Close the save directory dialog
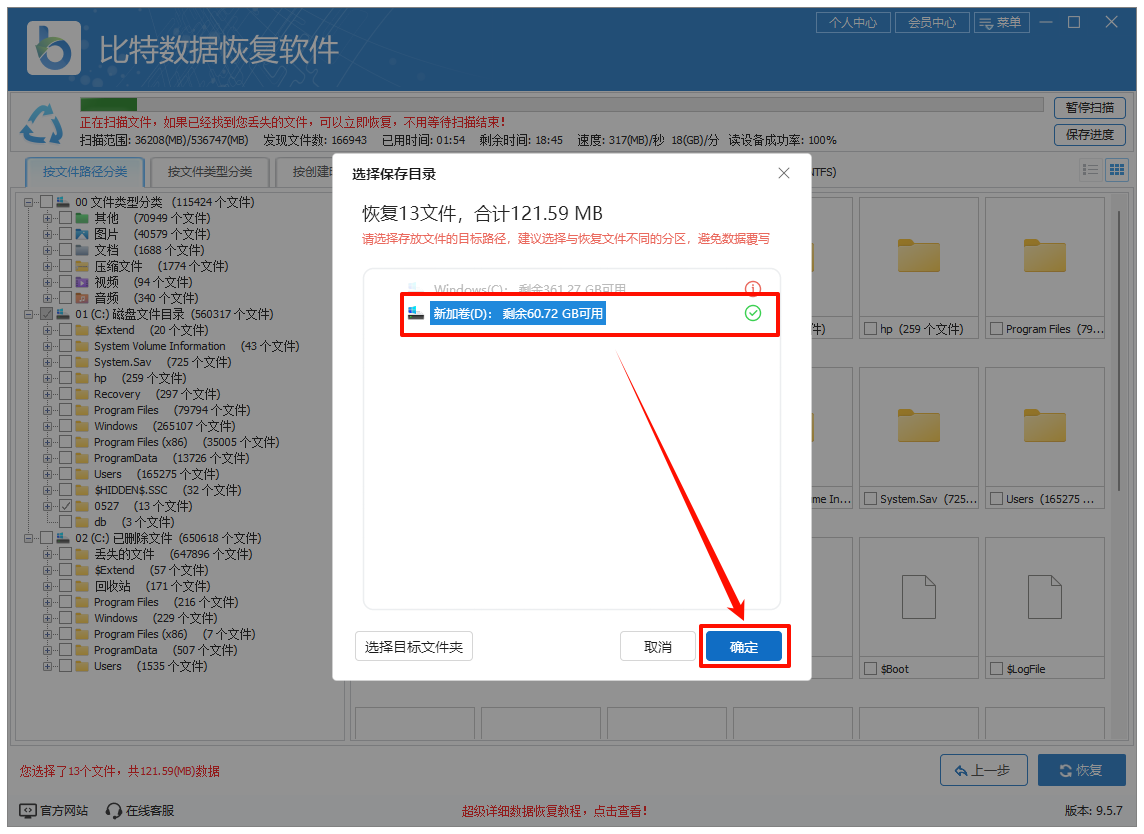This screenshot has height=834, width=1144. point(784,173)
